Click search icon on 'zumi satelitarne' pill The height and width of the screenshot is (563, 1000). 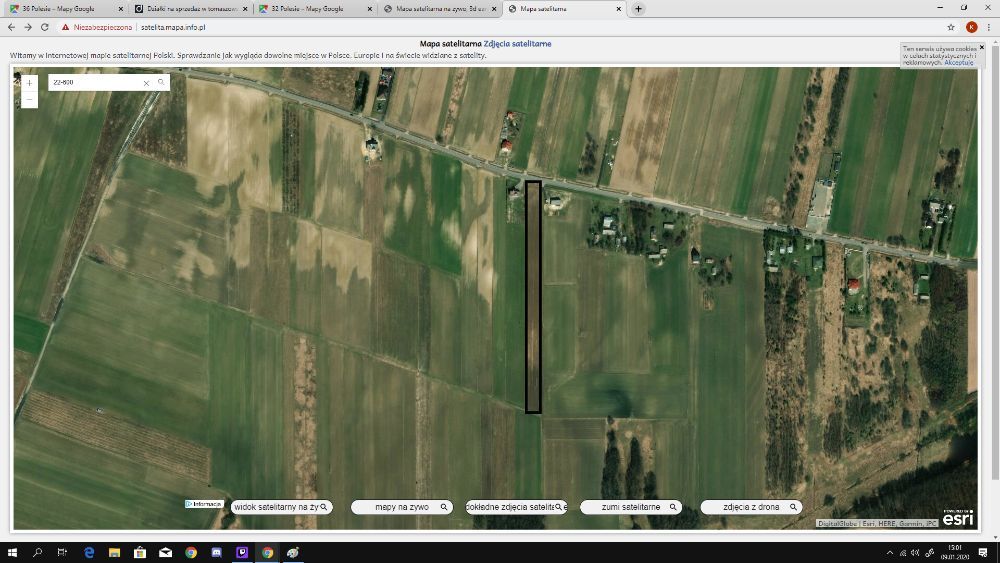pos(673,507)
